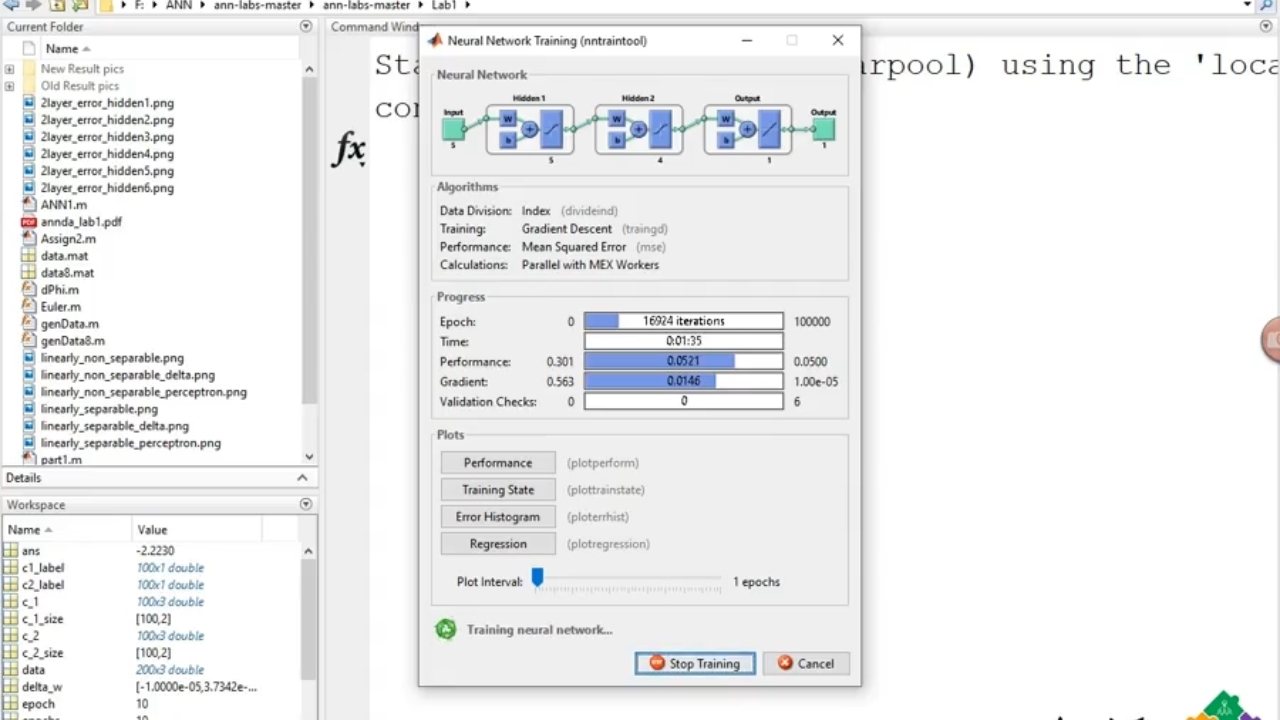Click the back navigation arrow in folder toolbar
The height and width of the screenshot is (720, 1280).
click(13, 5)
